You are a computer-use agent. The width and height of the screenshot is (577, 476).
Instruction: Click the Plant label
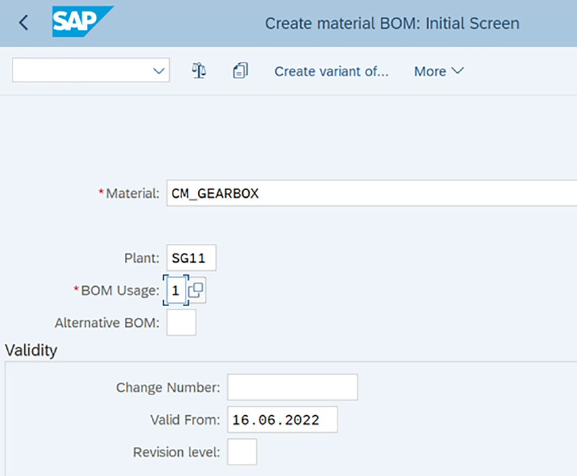click(142, 258)
